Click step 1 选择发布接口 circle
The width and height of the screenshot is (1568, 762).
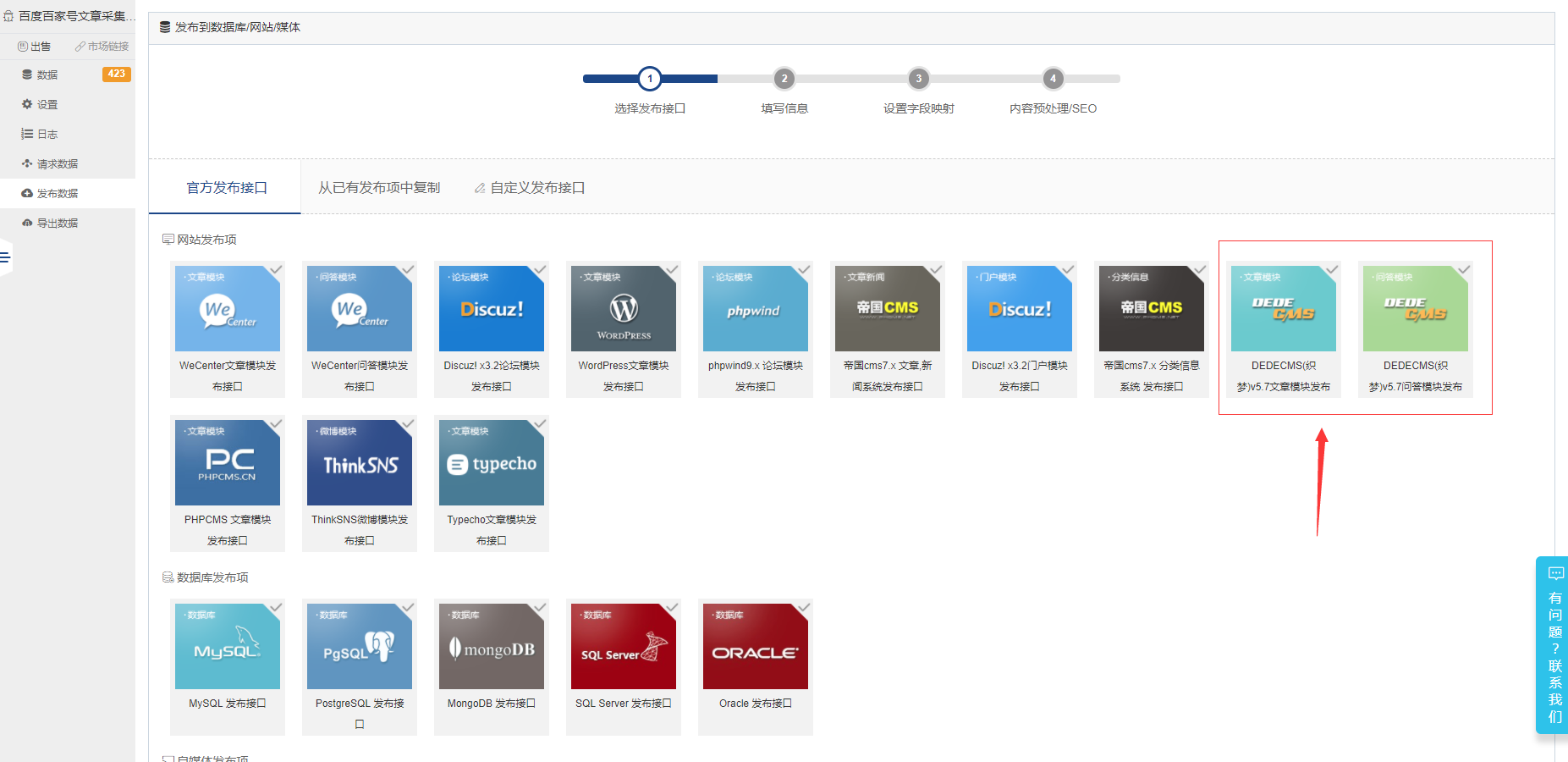click(x=650, y=79)
